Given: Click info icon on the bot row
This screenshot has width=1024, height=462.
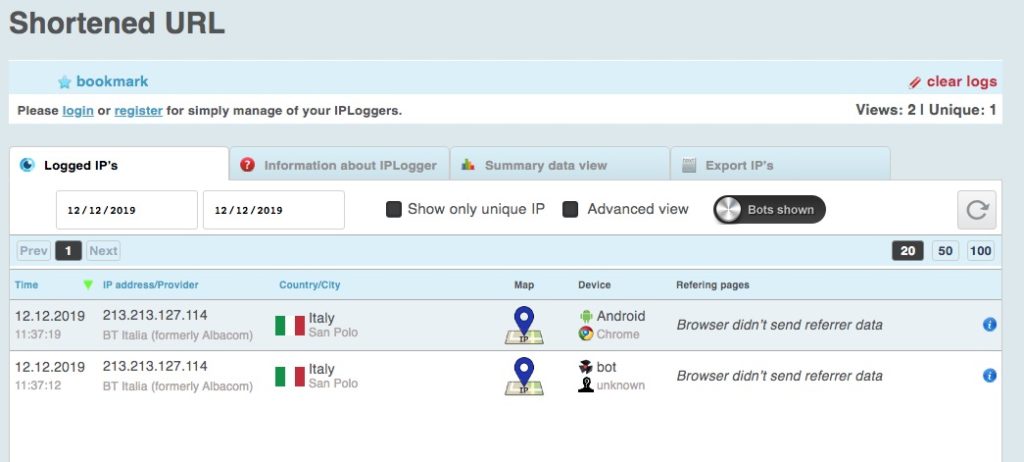Looking at the screenshot, I should tap(989, 376).
